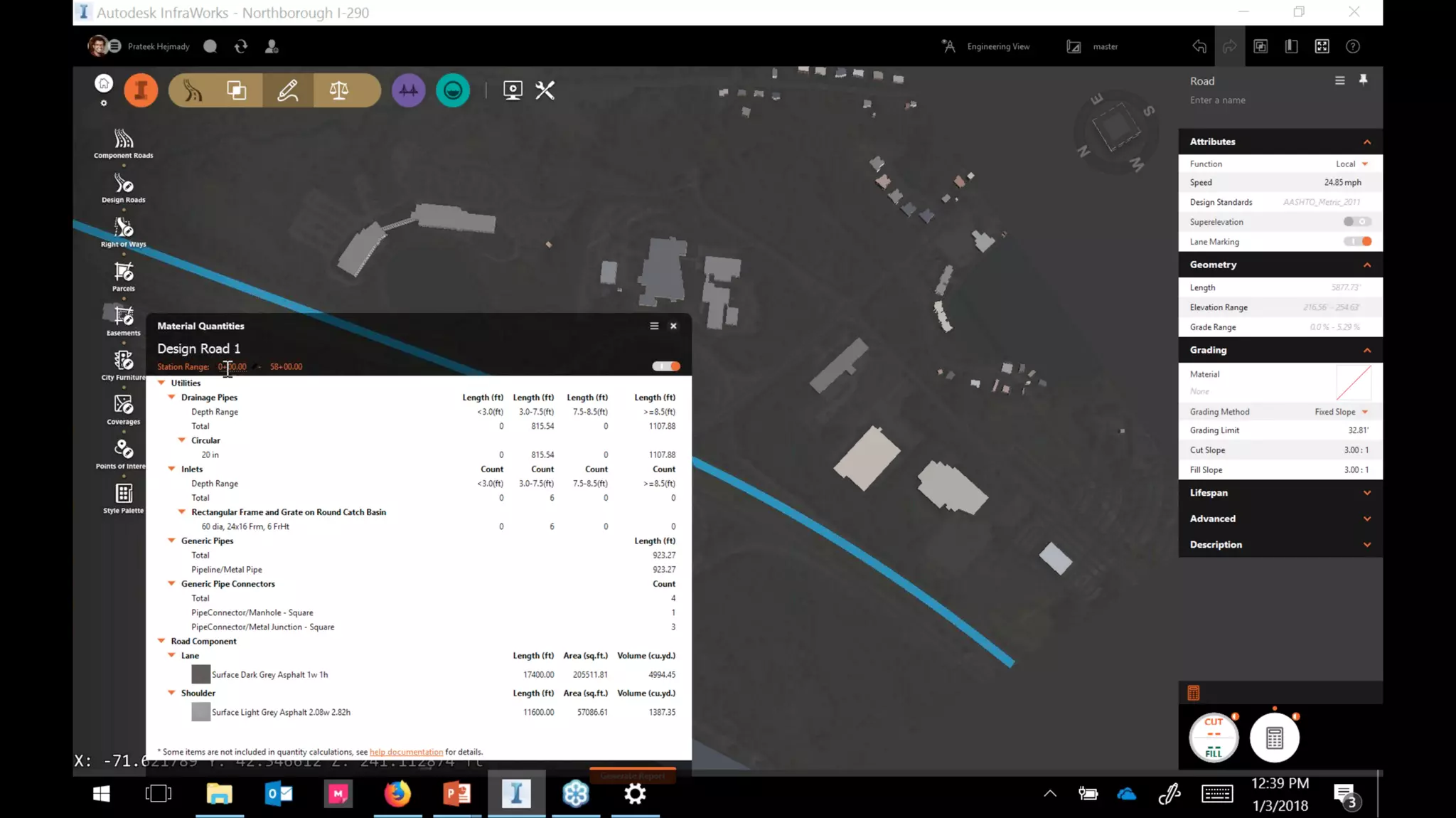Click the Dark Grey Asphalt lane swatch

click(200, 674)
